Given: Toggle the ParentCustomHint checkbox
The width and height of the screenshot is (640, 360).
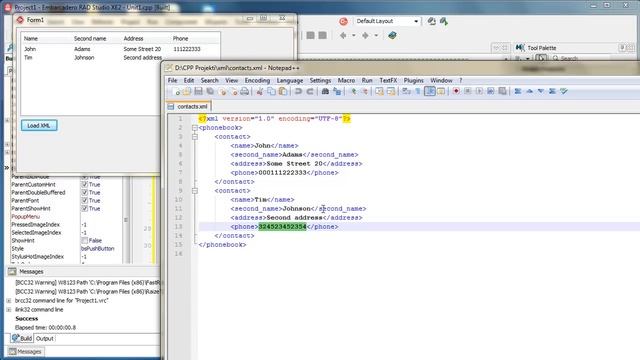Looking at the screenshot, I should pos(84,184).
